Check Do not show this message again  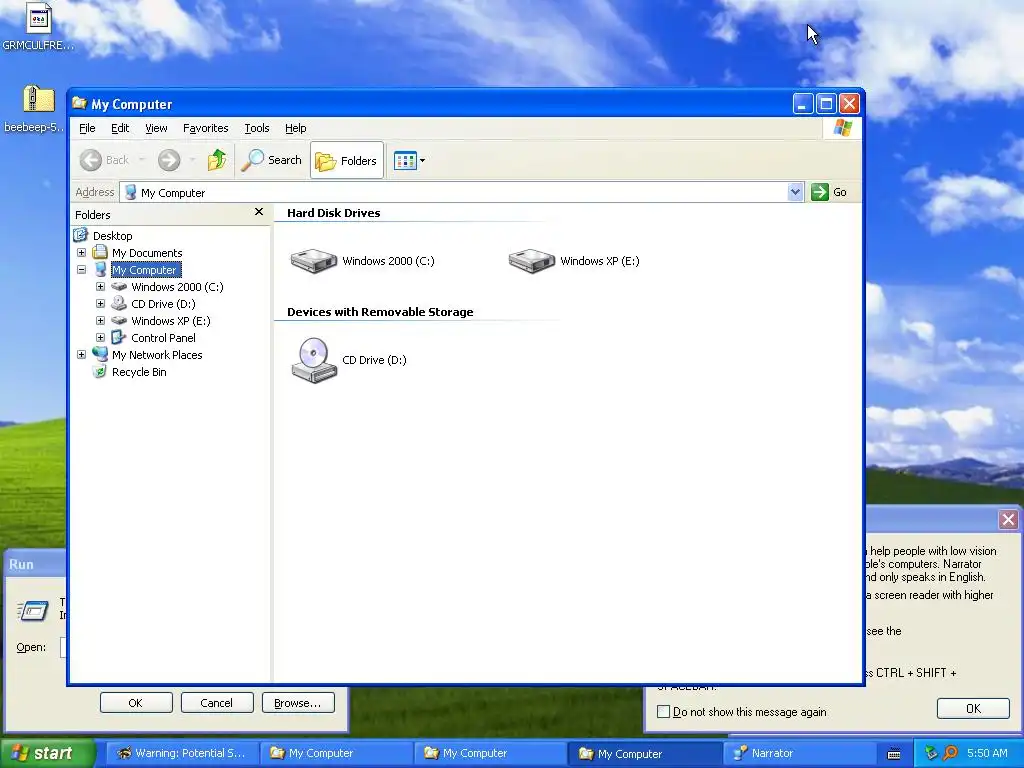[664, 712]
